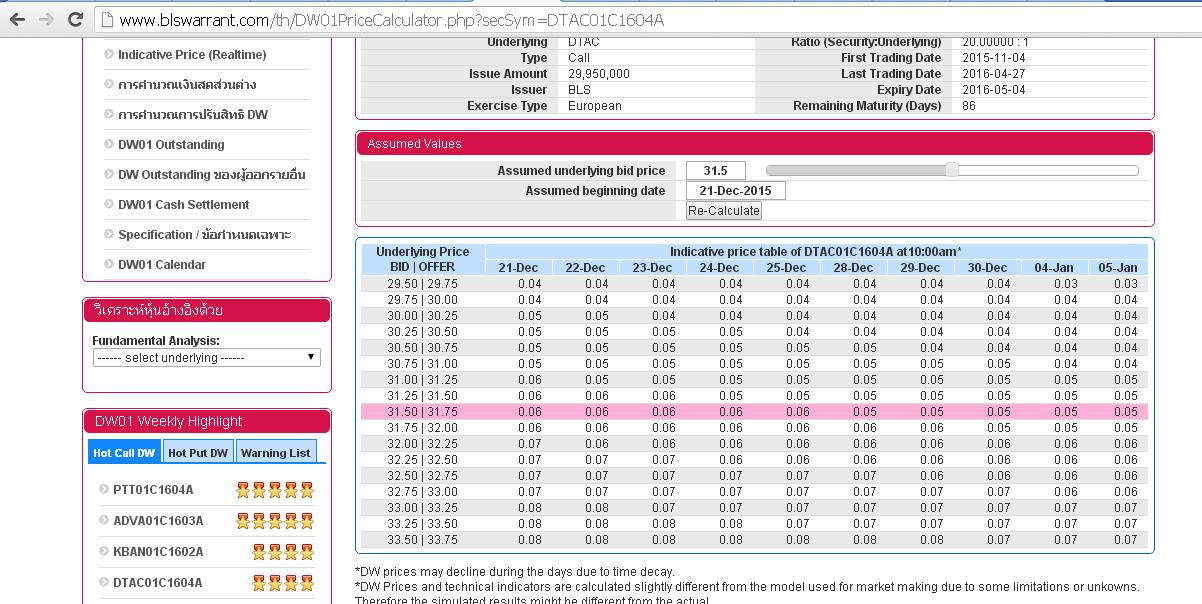1202x604 pixels.
Task: Click the Issue Amount value 29,950,000
Action: coord(599,74)
